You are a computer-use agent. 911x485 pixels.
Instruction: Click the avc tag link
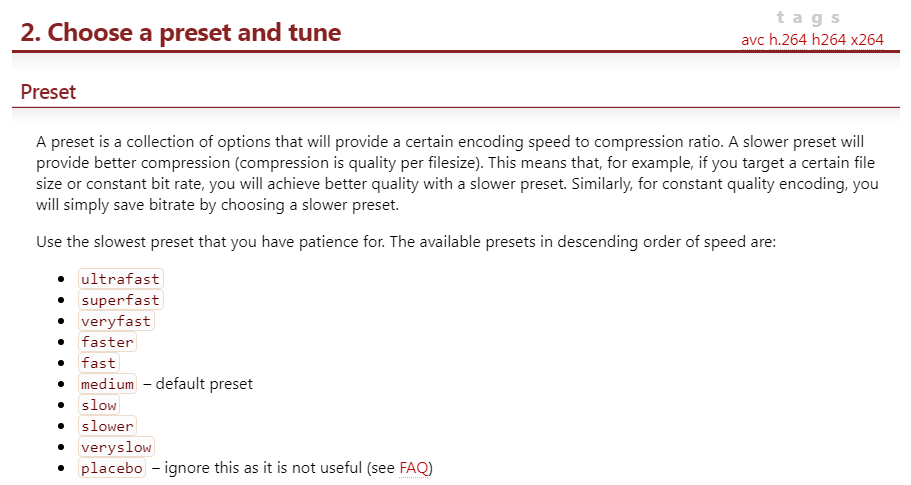click(753, 40)
